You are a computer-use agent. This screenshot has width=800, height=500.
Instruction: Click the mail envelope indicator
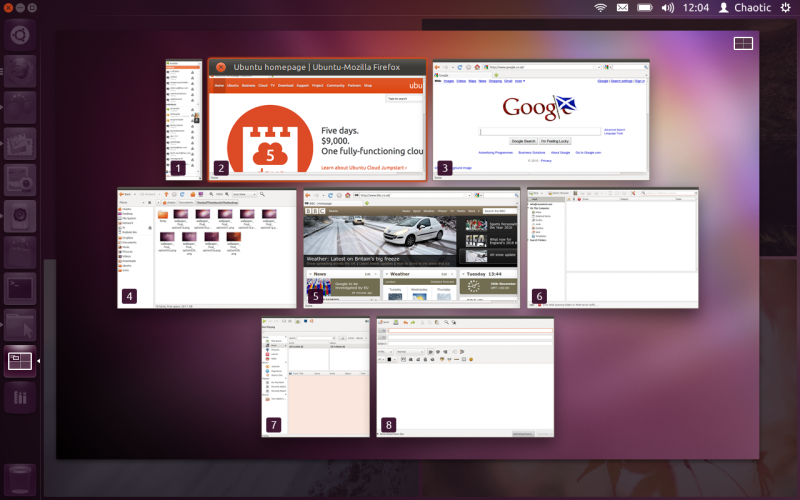622,8
